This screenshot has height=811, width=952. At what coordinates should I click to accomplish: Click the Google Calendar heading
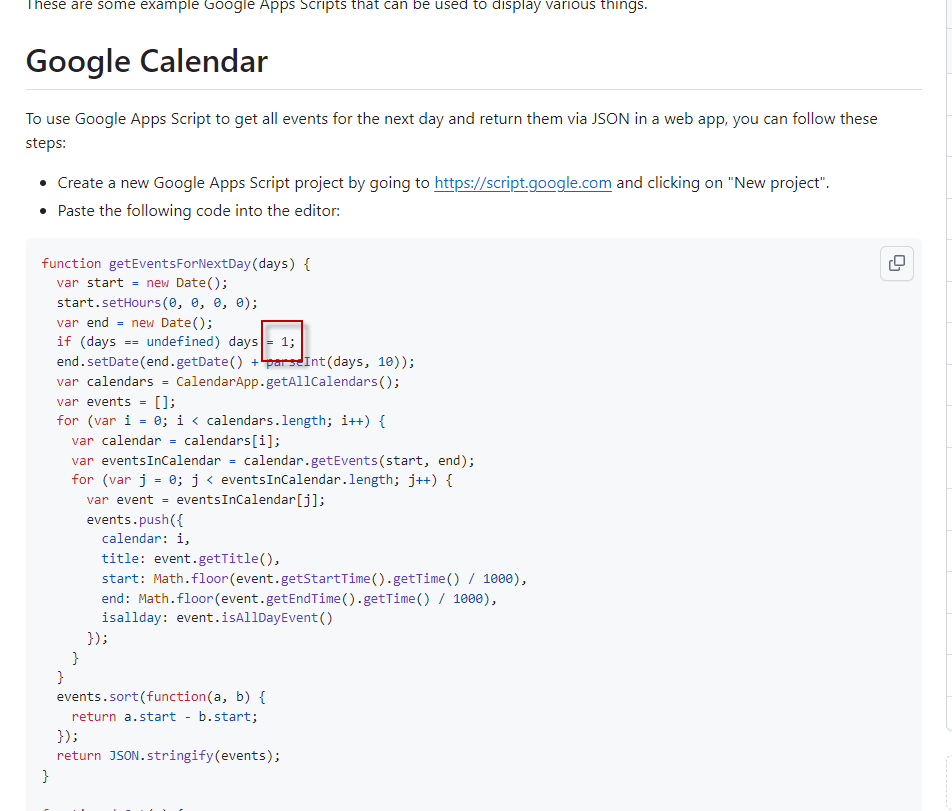pos(147,61)
